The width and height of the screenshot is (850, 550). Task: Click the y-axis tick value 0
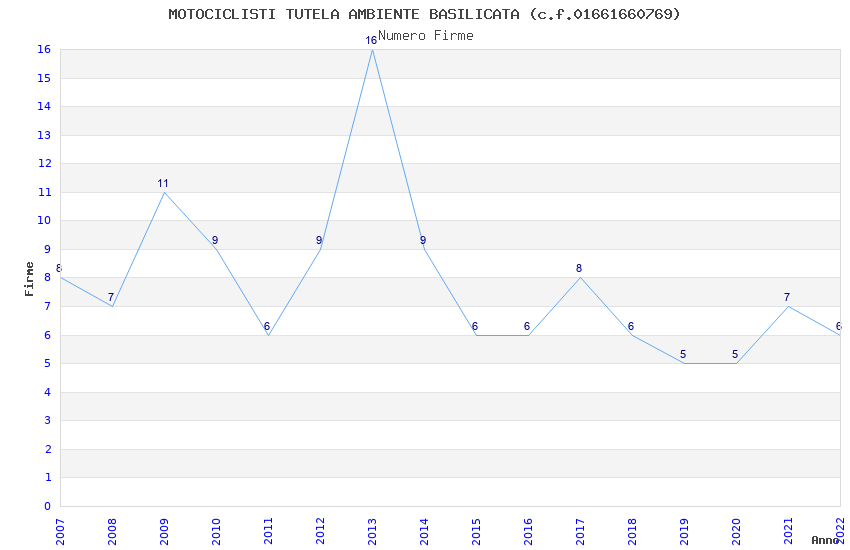pos(48,506)
